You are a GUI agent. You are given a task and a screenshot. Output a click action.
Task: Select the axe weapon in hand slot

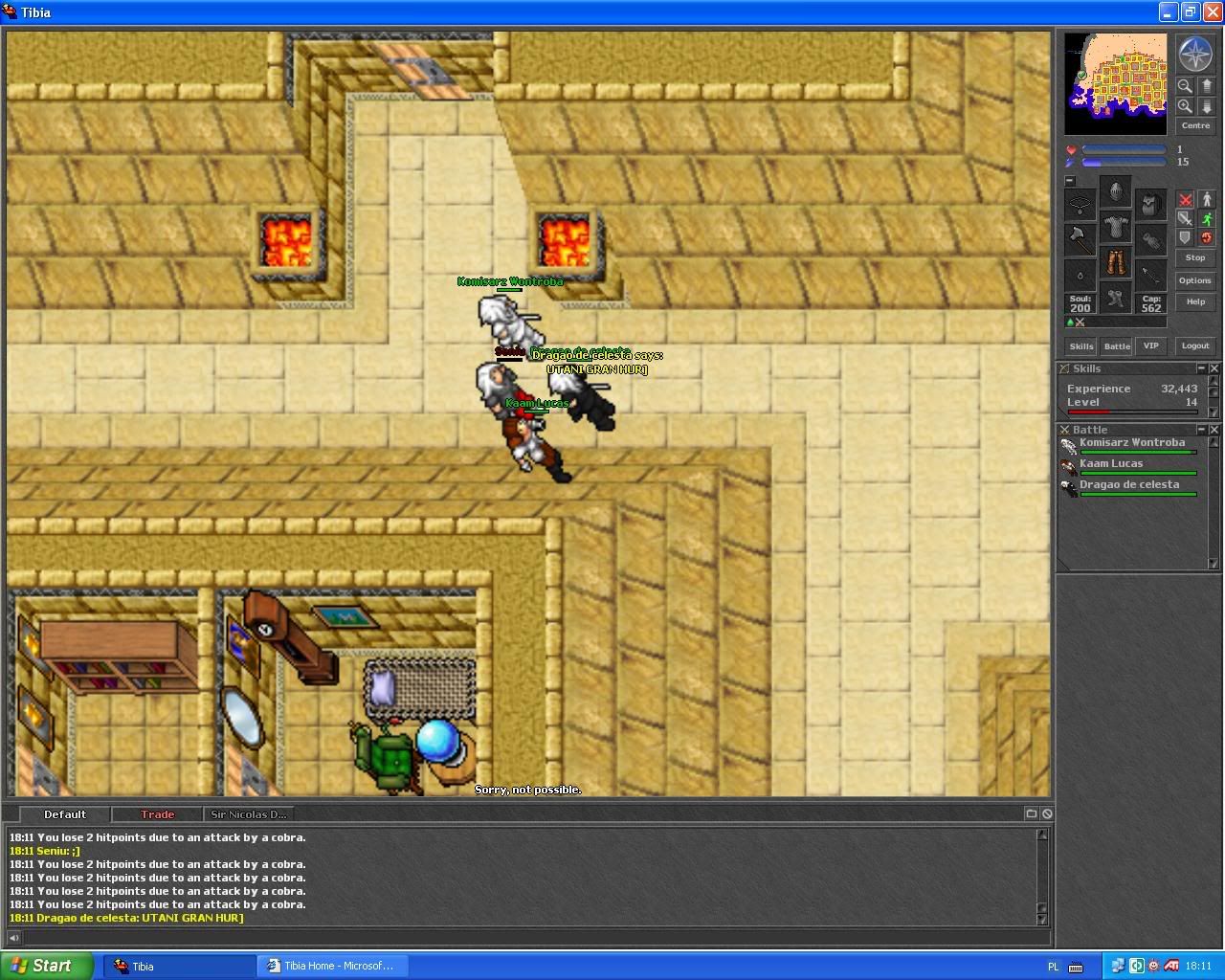[x=1080, y=239]
